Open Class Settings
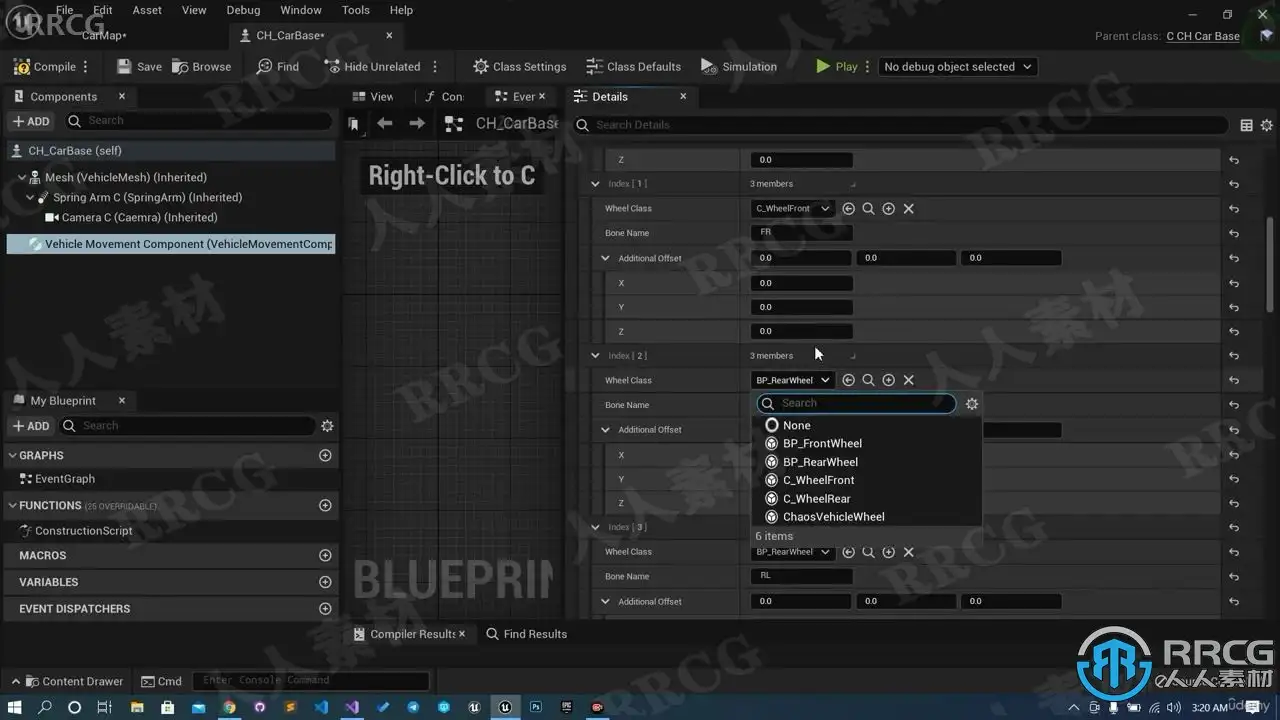The width and height of the screenshot is (1280, 720). 519,67
